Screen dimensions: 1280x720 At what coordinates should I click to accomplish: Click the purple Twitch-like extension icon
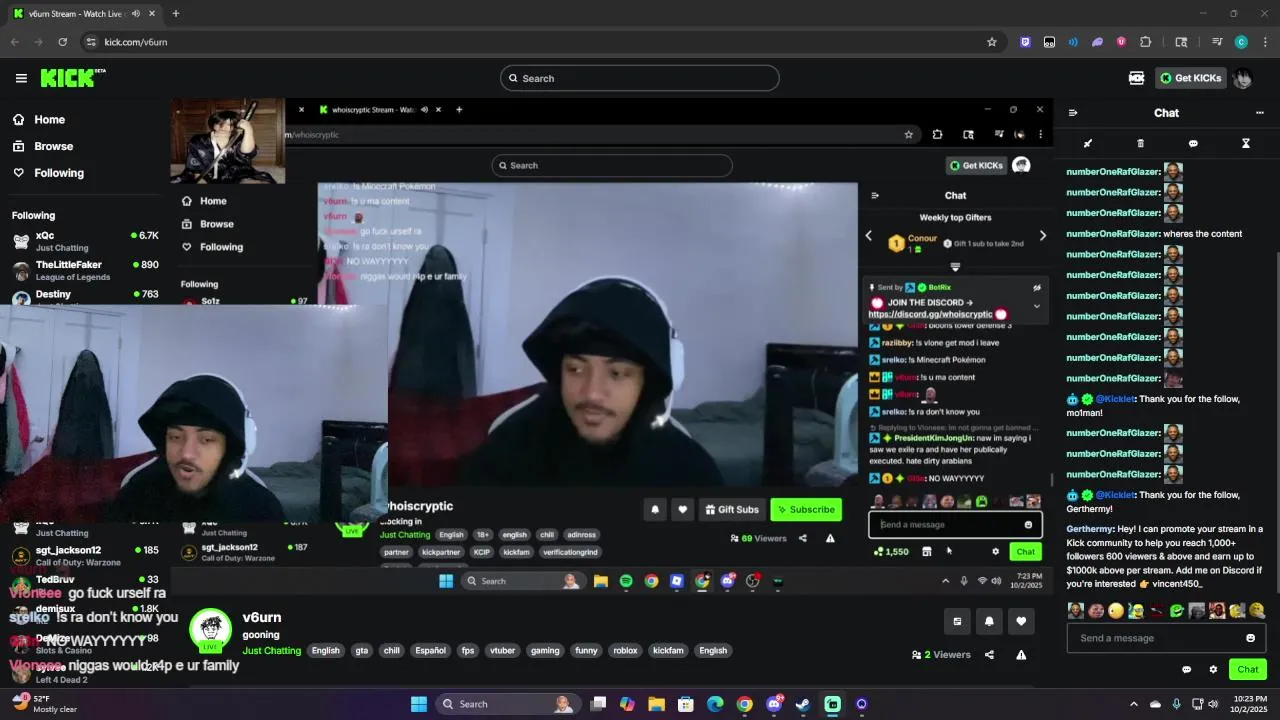point(1025,42)
